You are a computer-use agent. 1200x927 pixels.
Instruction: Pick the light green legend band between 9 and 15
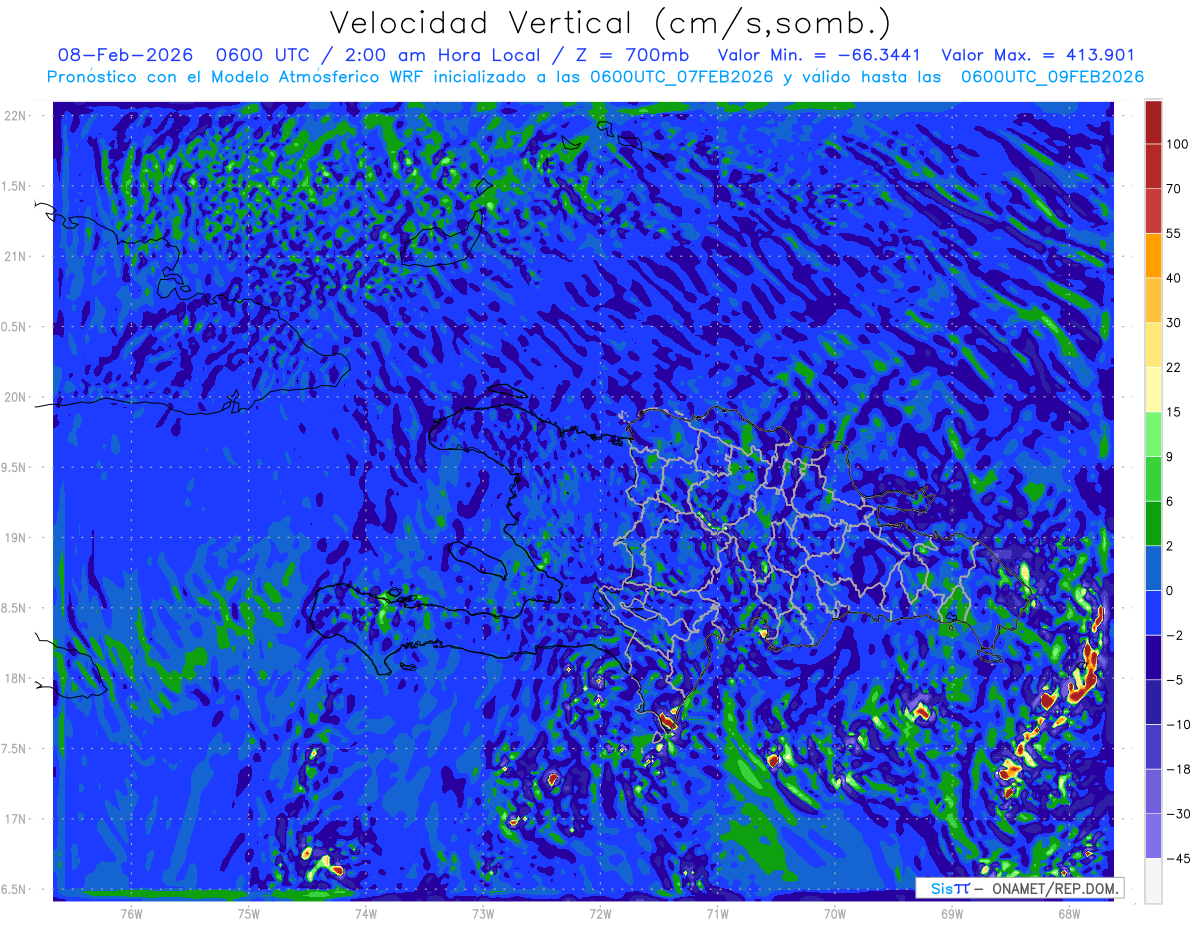point(1153,434)
